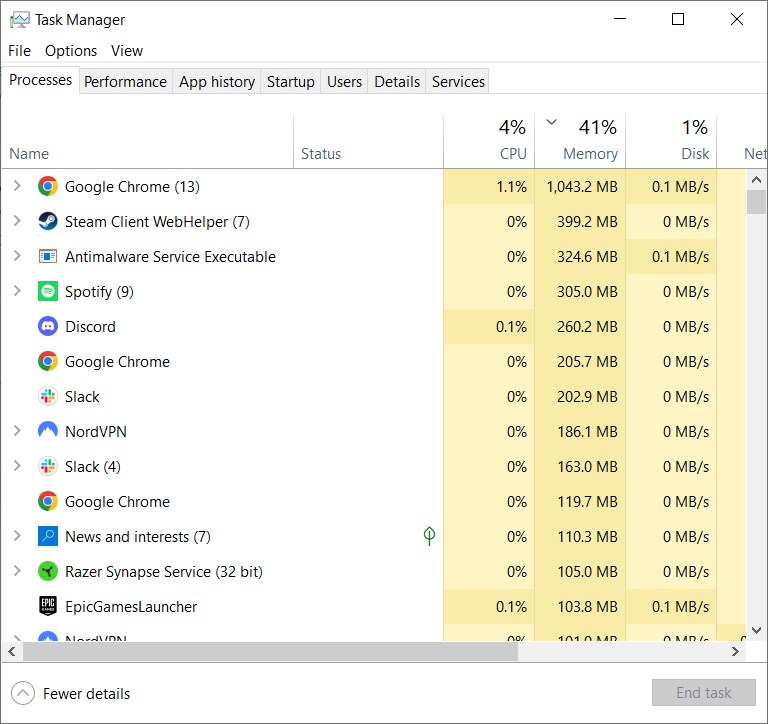Switch to the Services tab
This screenshot has width=768, height=724.
(458, 81)
